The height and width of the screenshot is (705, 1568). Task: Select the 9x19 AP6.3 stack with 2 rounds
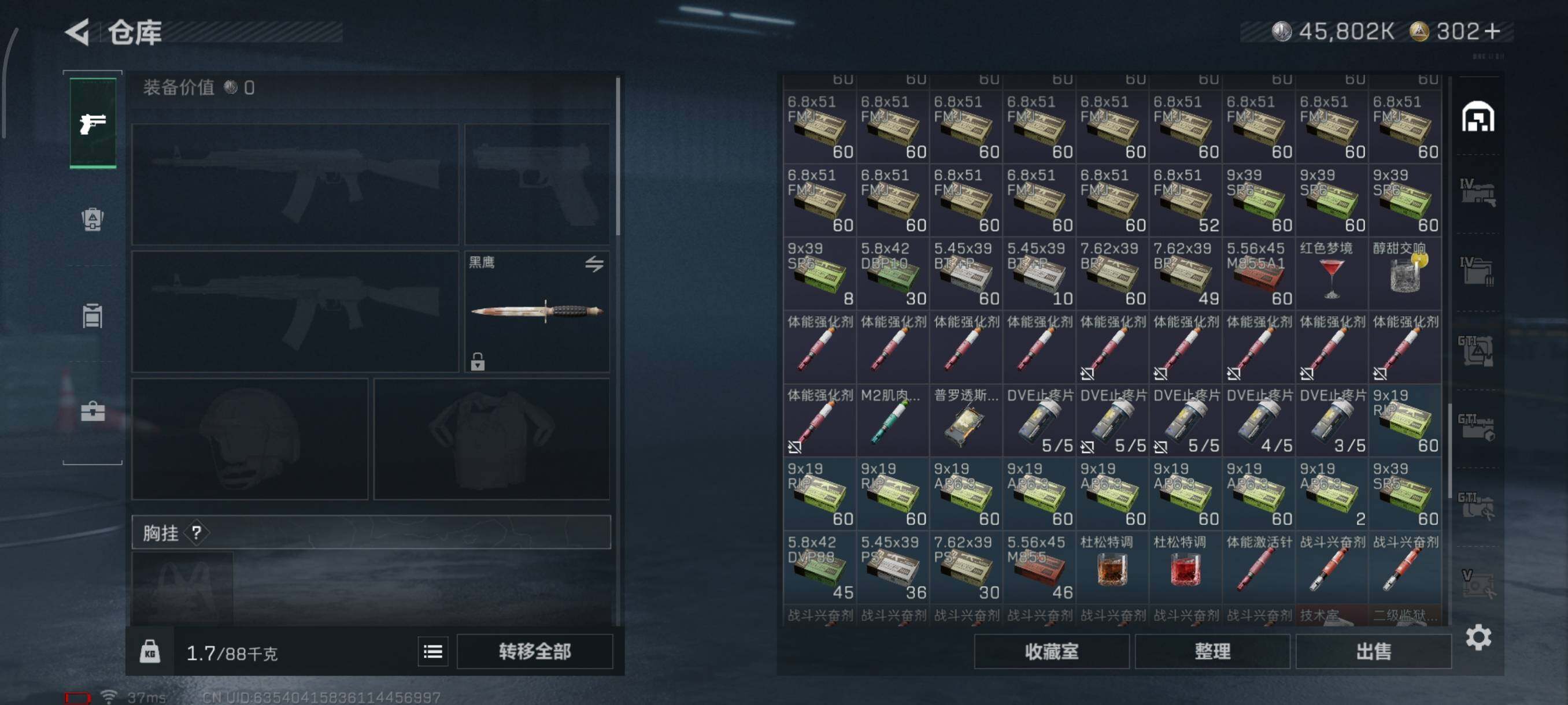1332,494
